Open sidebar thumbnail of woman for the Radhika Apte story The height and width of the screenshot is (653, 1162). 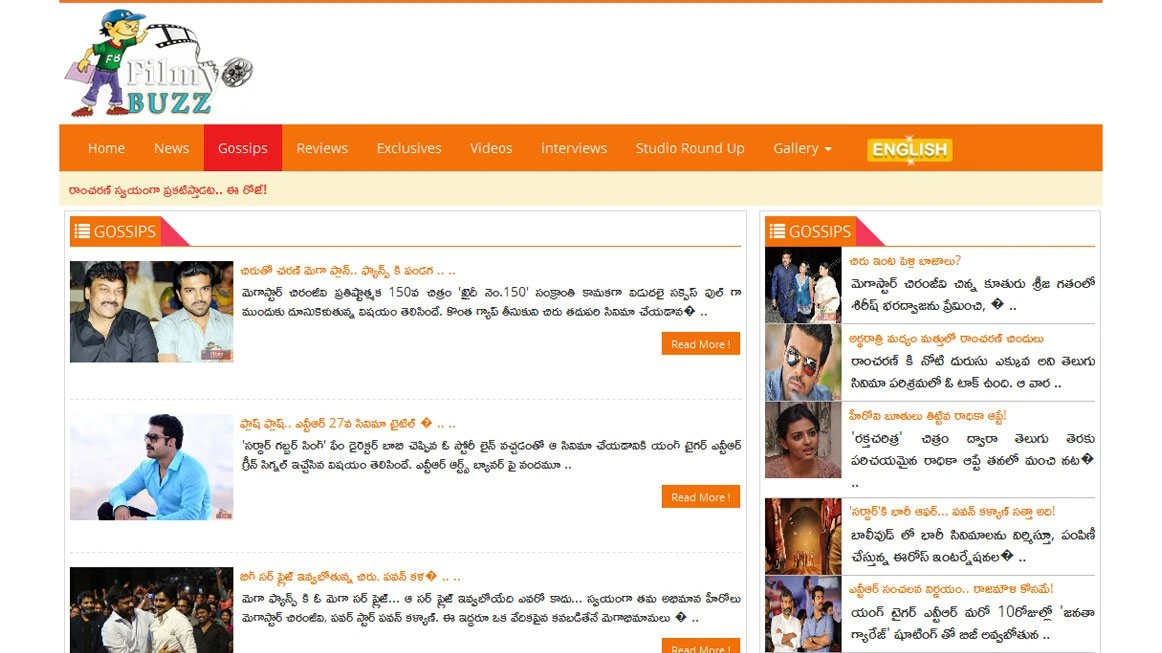(x=803, y=440)
